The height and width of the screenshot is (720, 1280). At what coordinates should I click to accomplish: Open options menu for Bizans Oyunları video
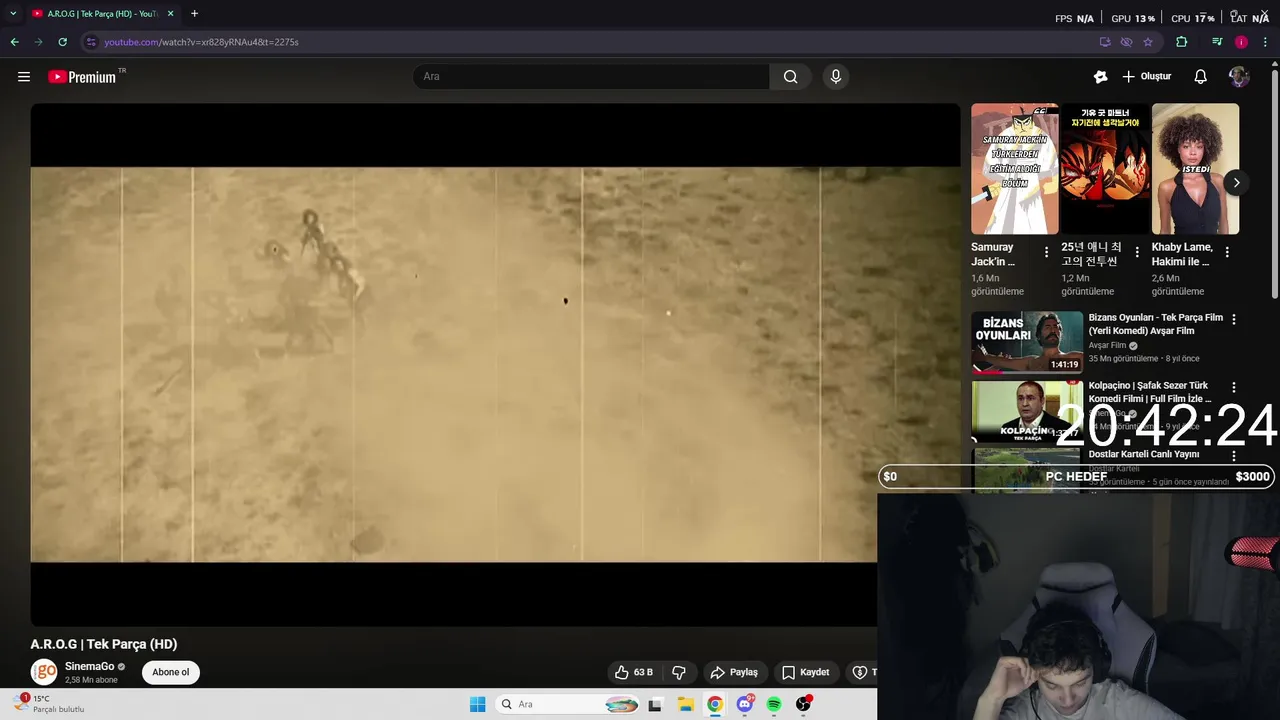(1233, 319)
